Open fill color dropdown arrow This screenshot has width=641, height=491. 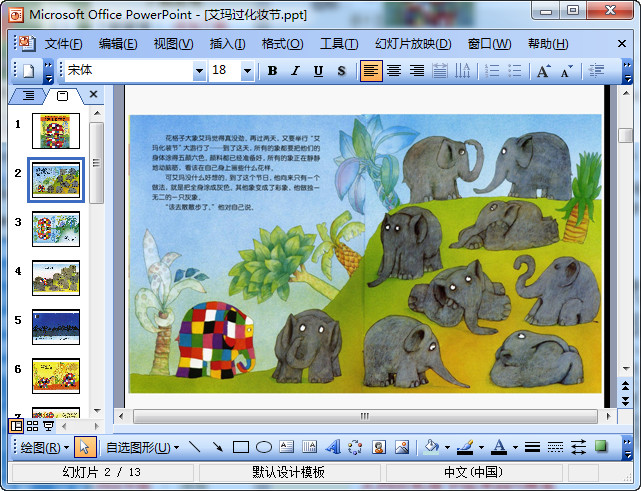coord(447,447)
